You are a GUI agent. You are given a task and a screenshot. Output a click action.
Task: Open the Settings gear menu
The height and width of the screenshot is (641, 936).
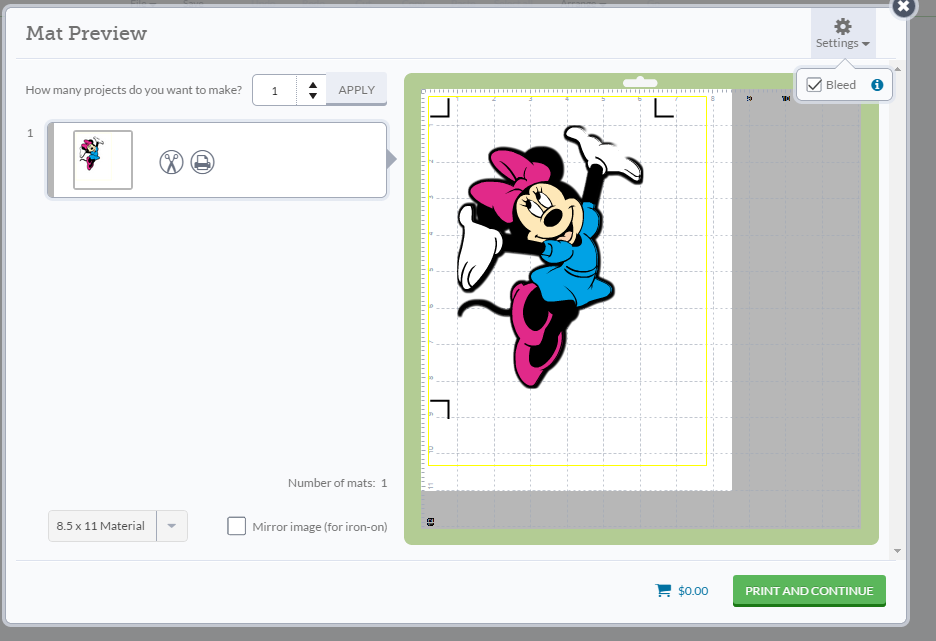pos(842,34)
